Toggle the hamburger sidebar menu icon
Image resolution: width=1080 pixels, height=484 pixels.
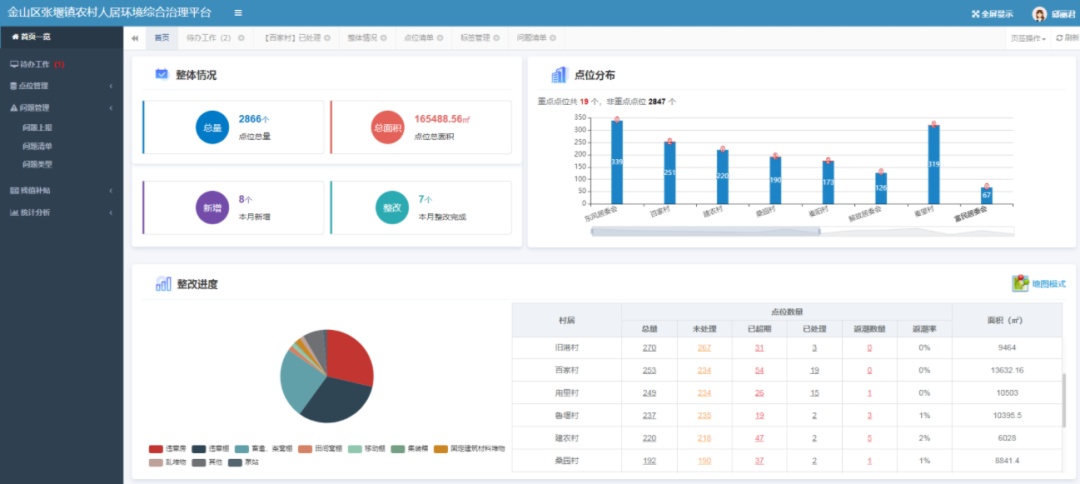coord(238,13)
